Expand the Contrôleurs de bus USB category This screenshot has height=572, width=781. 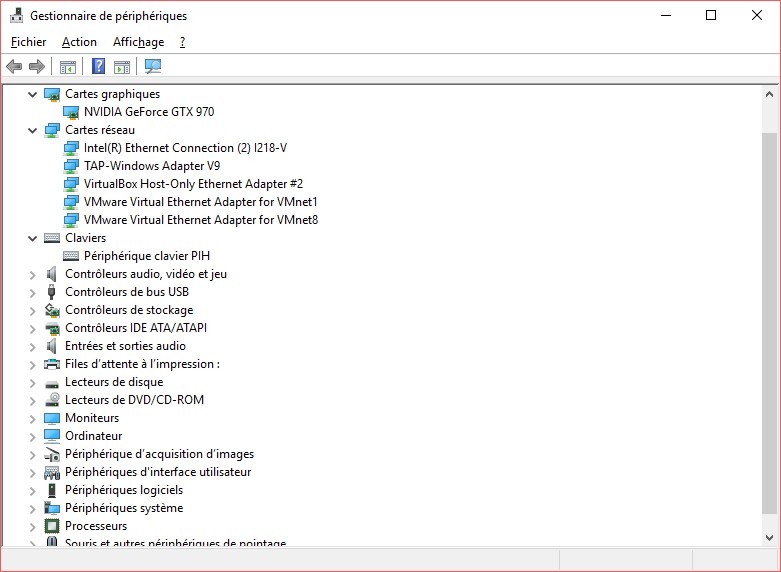33,292
